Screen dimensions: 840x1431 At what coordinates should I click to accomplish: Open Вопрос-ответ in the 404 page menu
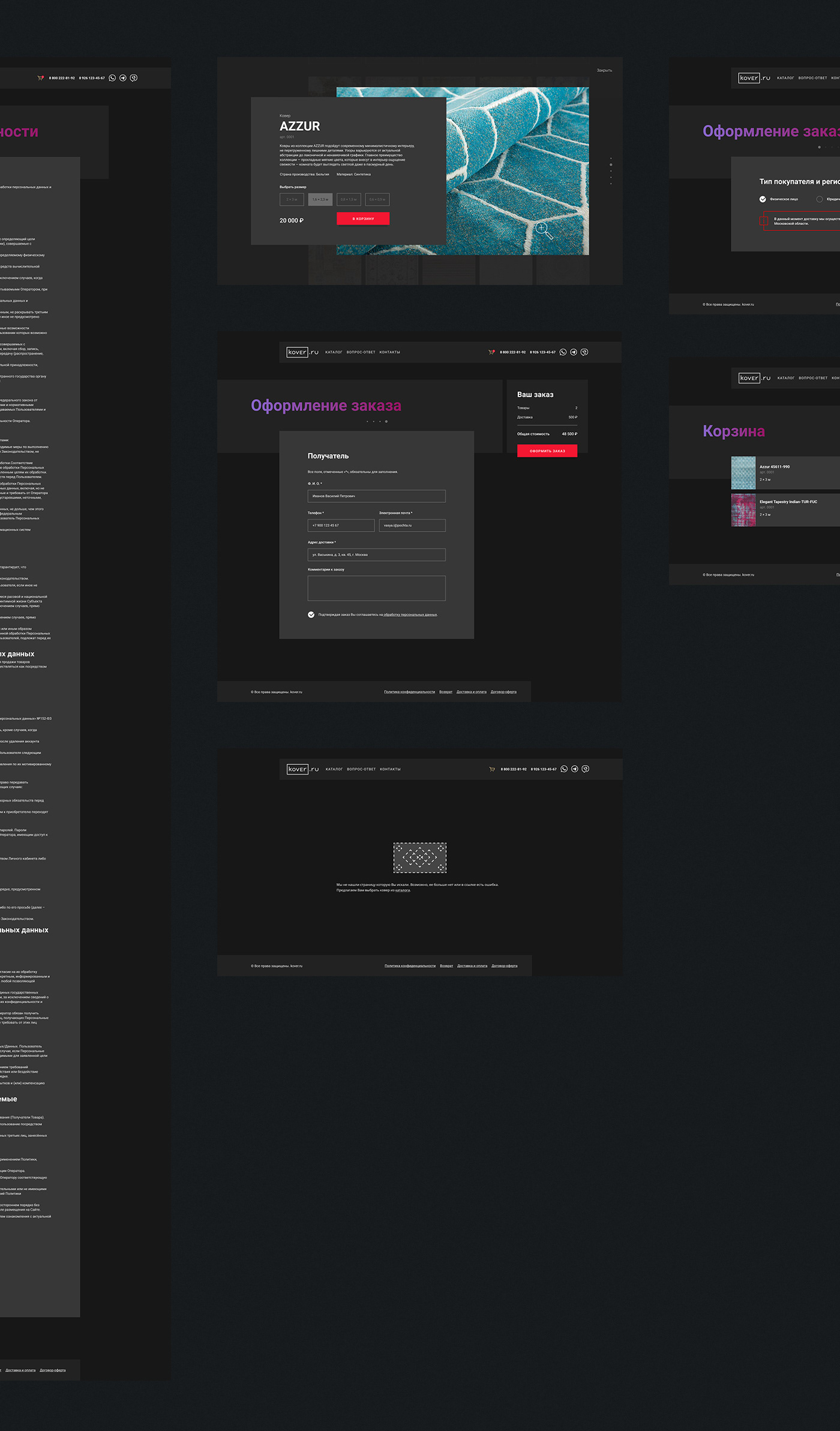[x=361, y=769]
